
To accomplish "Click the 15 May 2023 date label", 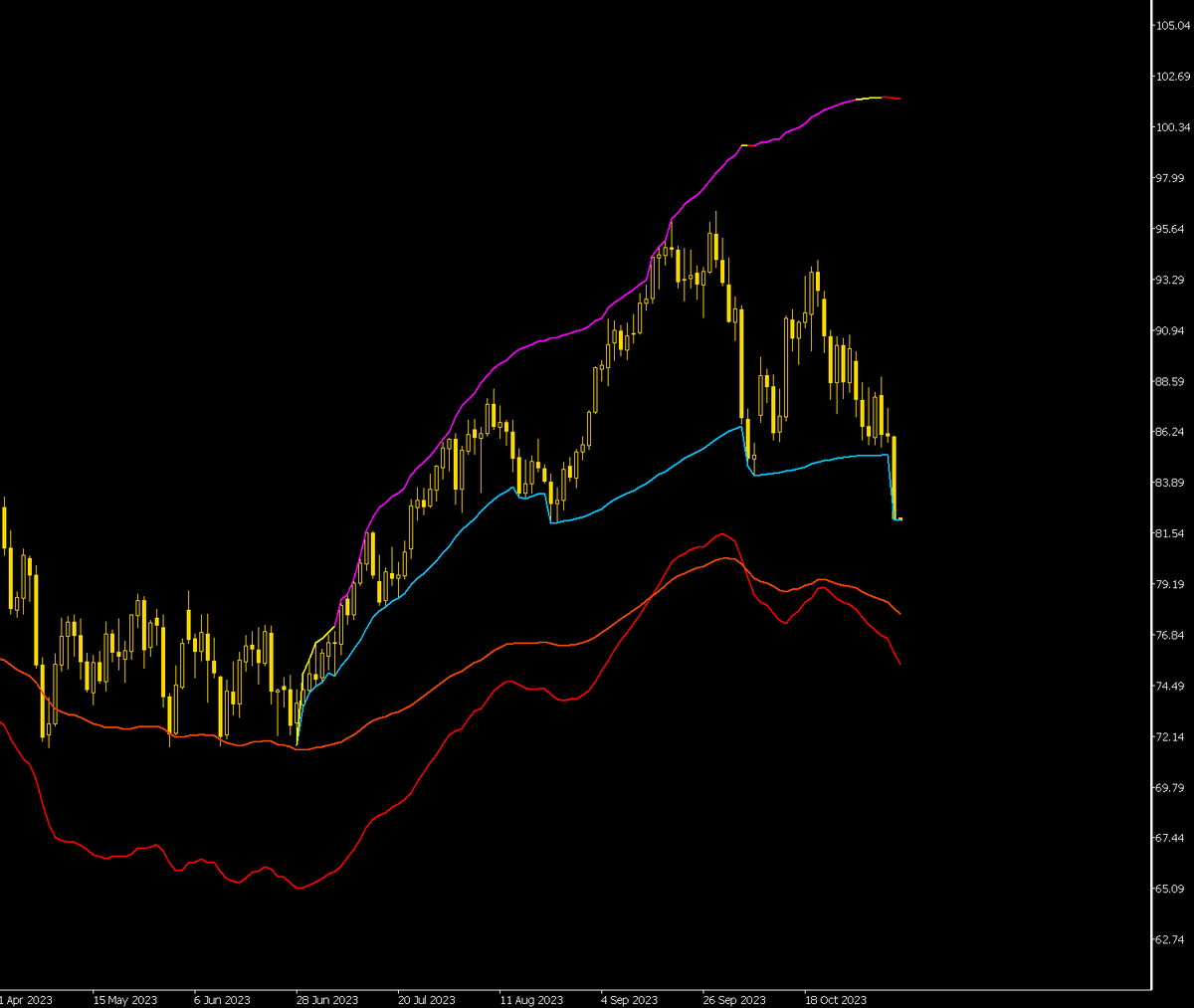I will [124, 1000].
